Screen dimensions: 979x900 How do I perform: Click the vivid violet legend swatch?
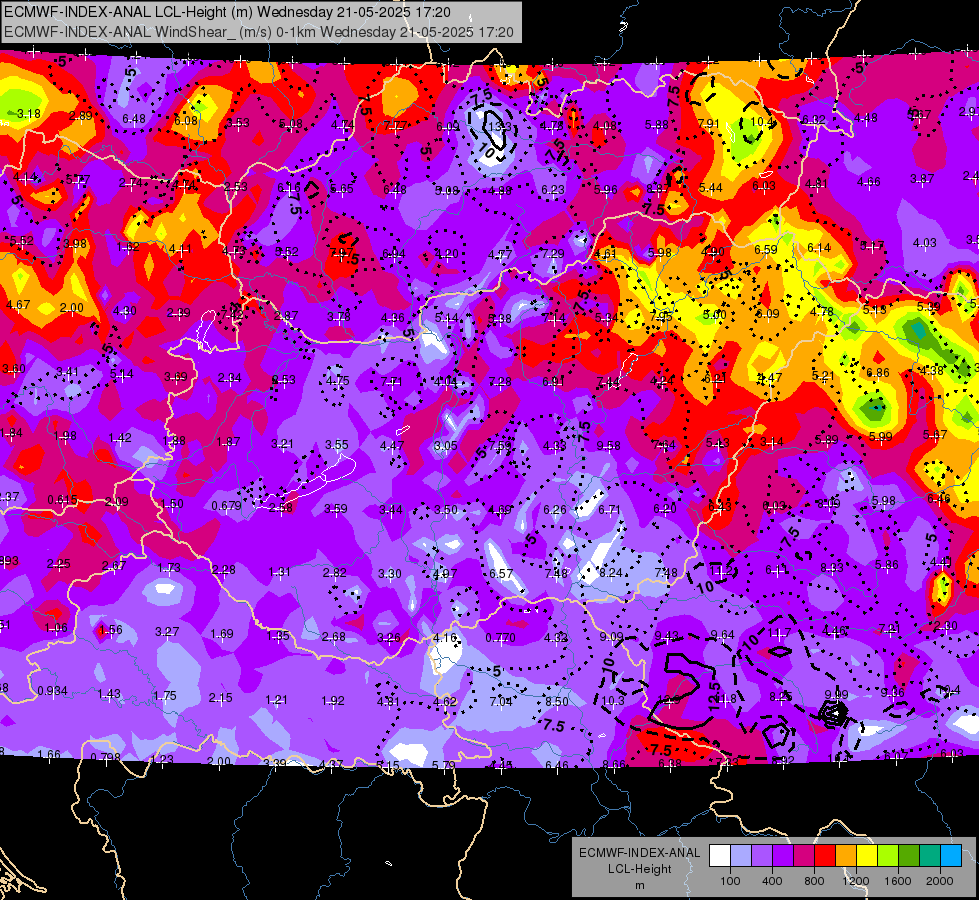(x=783, y=856)
